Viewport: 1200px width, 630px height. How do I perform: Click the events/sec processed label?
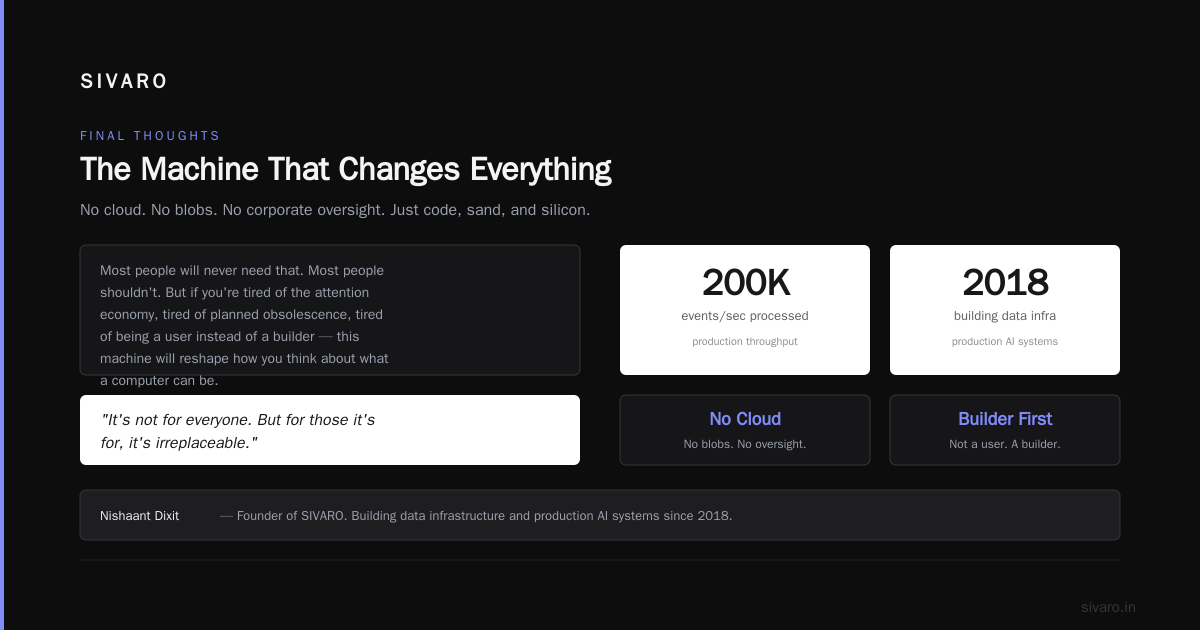click(x=745, y=316)
